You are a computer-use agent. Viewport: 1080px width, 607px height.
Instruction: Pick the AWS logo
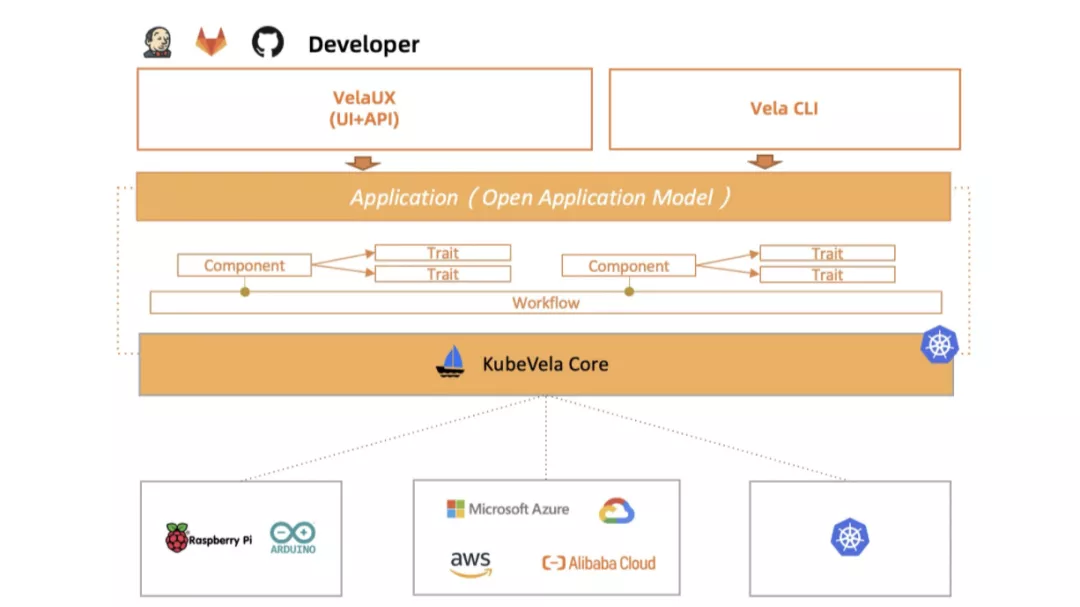(470, 564)
